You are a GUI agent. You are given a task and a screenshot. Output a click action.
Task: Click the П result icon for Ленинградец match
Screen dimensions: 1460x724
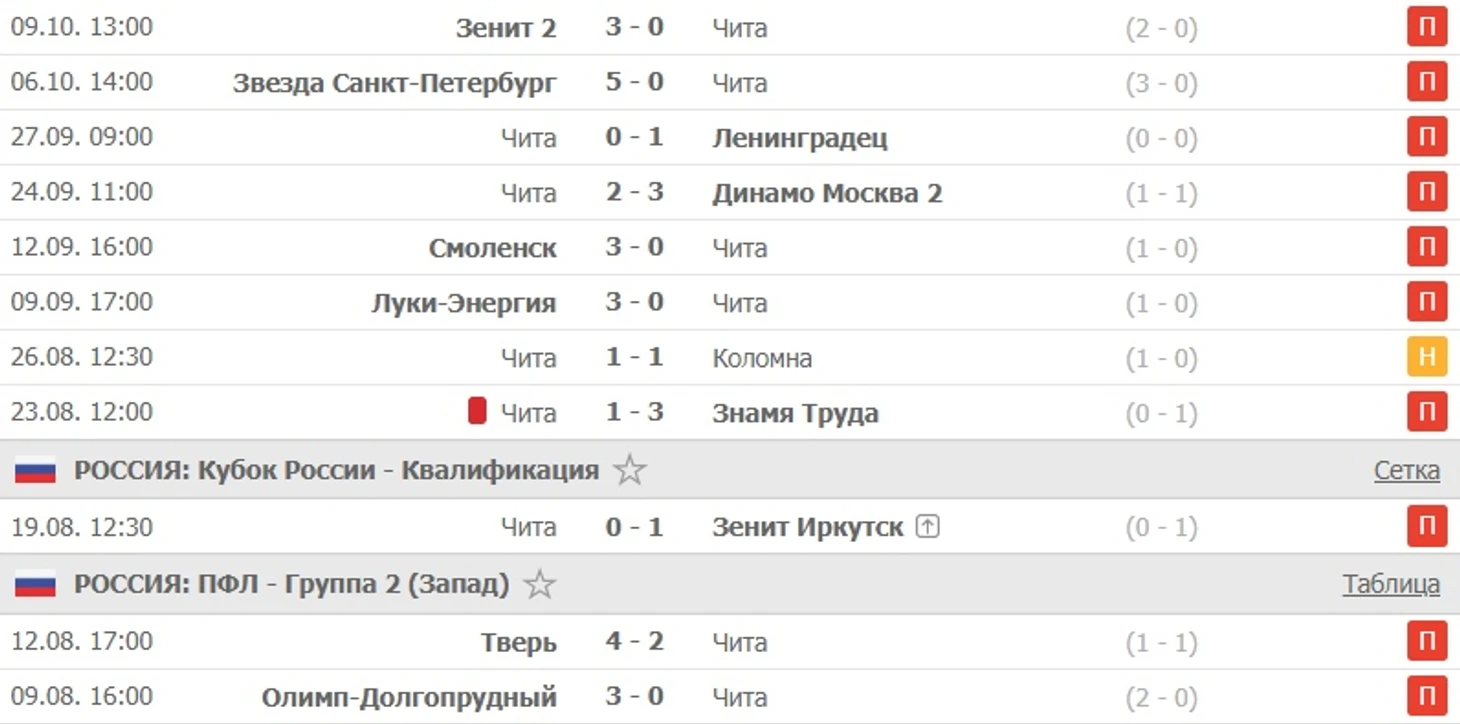click(x=1426, y=137)
